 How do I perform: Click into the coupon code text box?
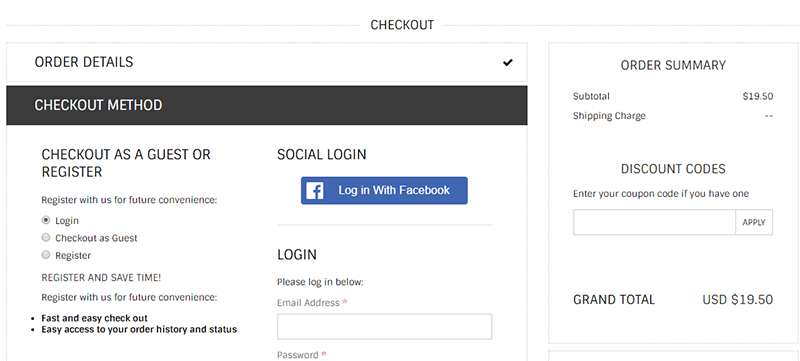(x=654, y=222)
